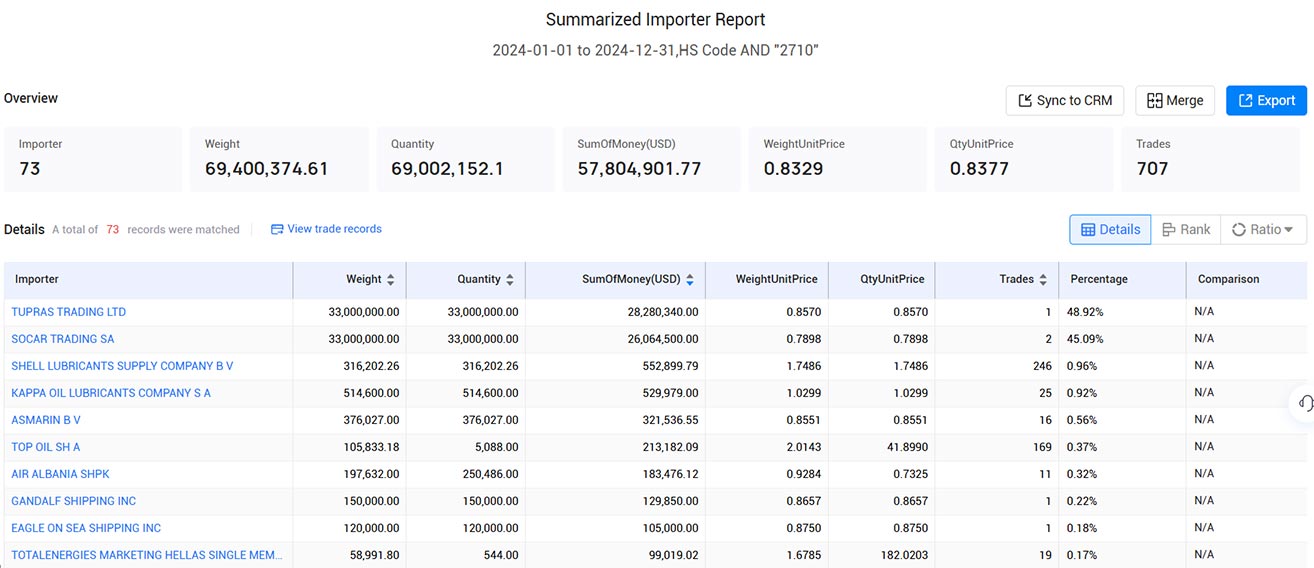Switch to the Rank view tab
The width and height of the screenshot is (1314, 568).
tap(1186, 229)
